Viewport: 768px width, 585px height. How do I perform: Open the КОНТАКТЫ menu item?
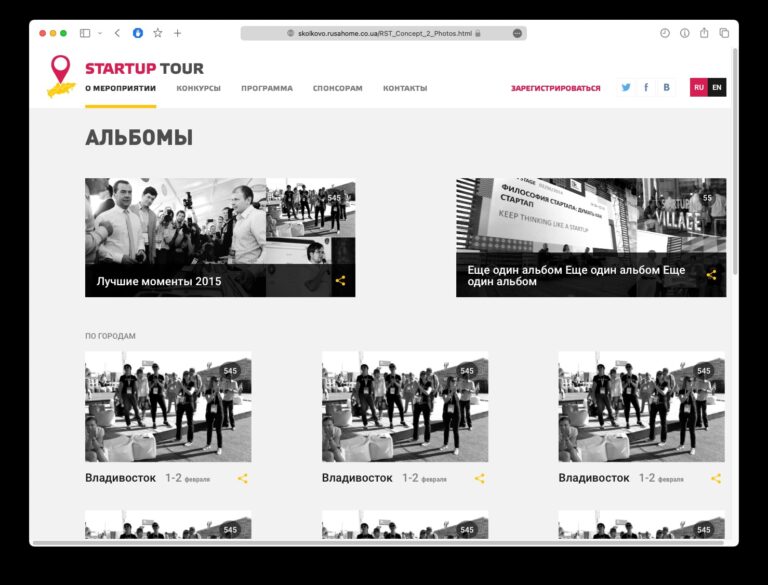(x=405, y=88)
